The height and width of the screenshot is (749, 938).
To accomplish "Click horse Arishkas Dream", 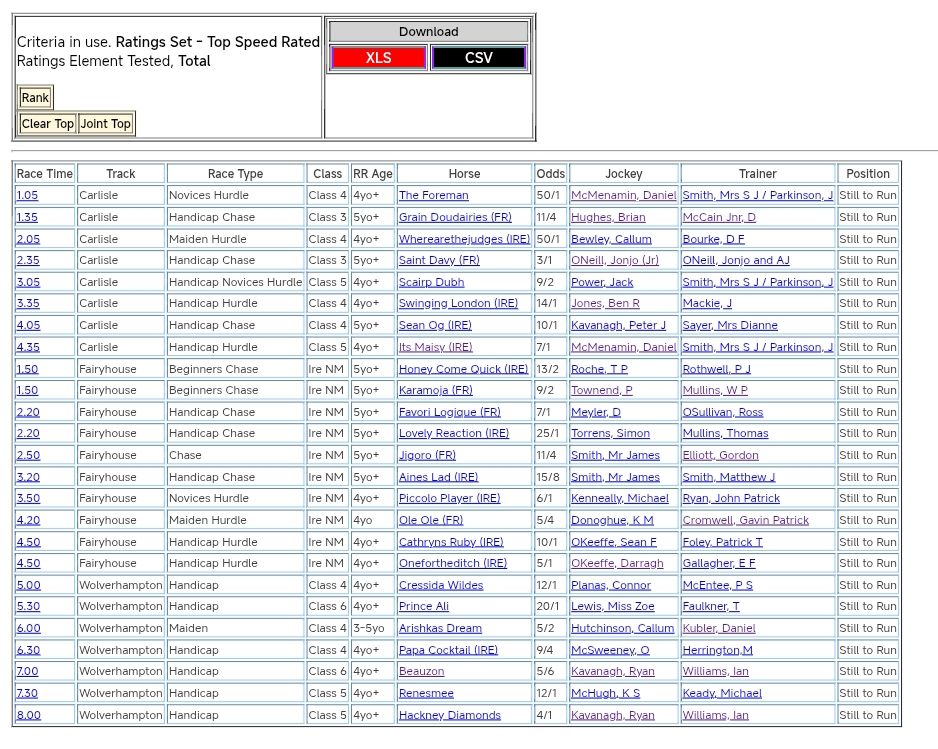I will (x=440, y=629).
